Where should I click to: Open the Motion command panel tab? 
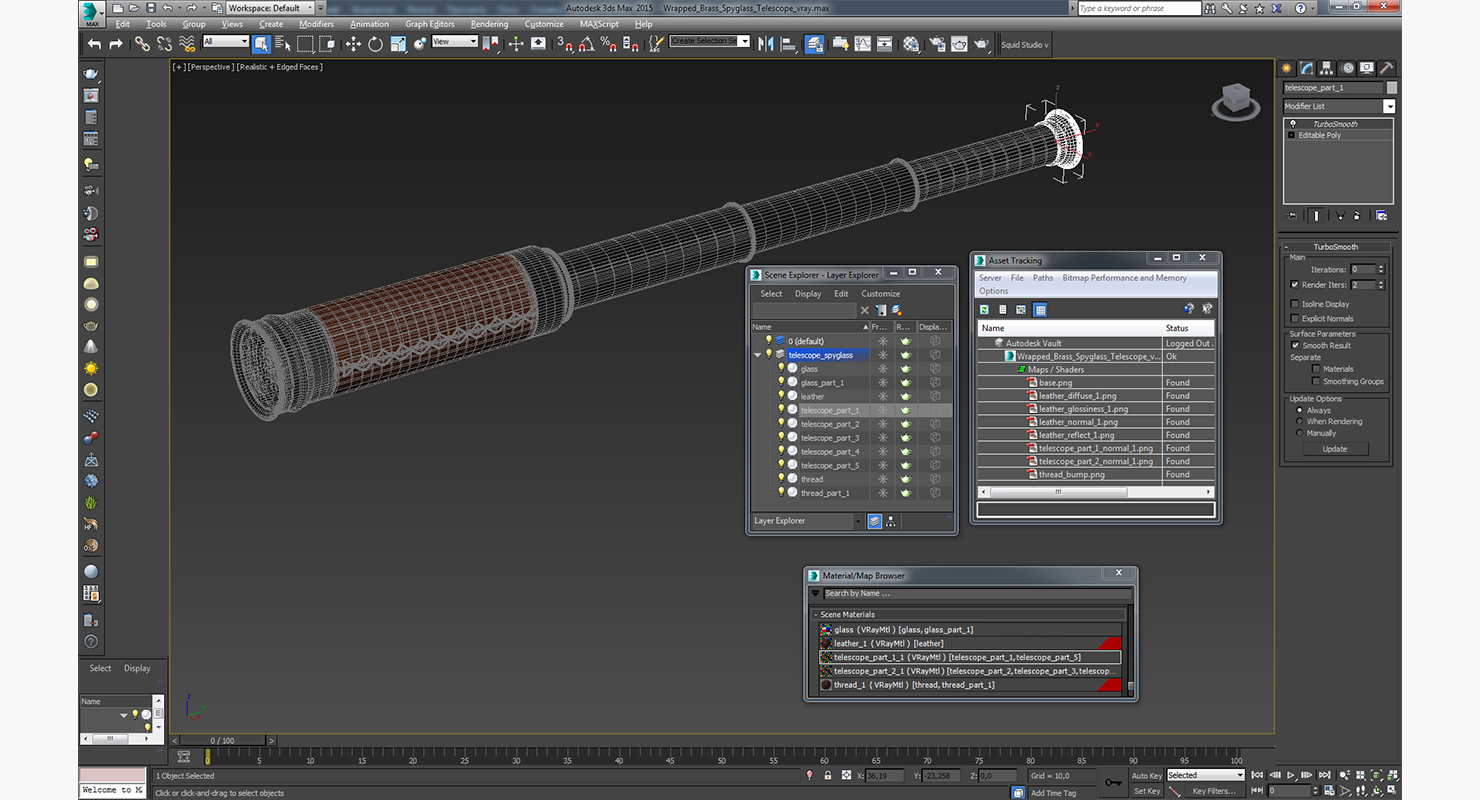click(x=1347, y=68)
